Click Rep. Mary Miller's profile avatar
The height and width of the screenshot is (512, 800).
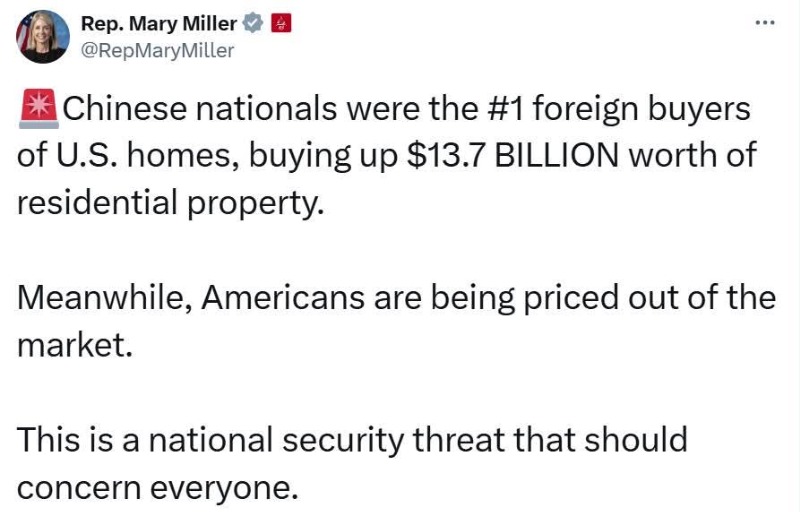41,37
